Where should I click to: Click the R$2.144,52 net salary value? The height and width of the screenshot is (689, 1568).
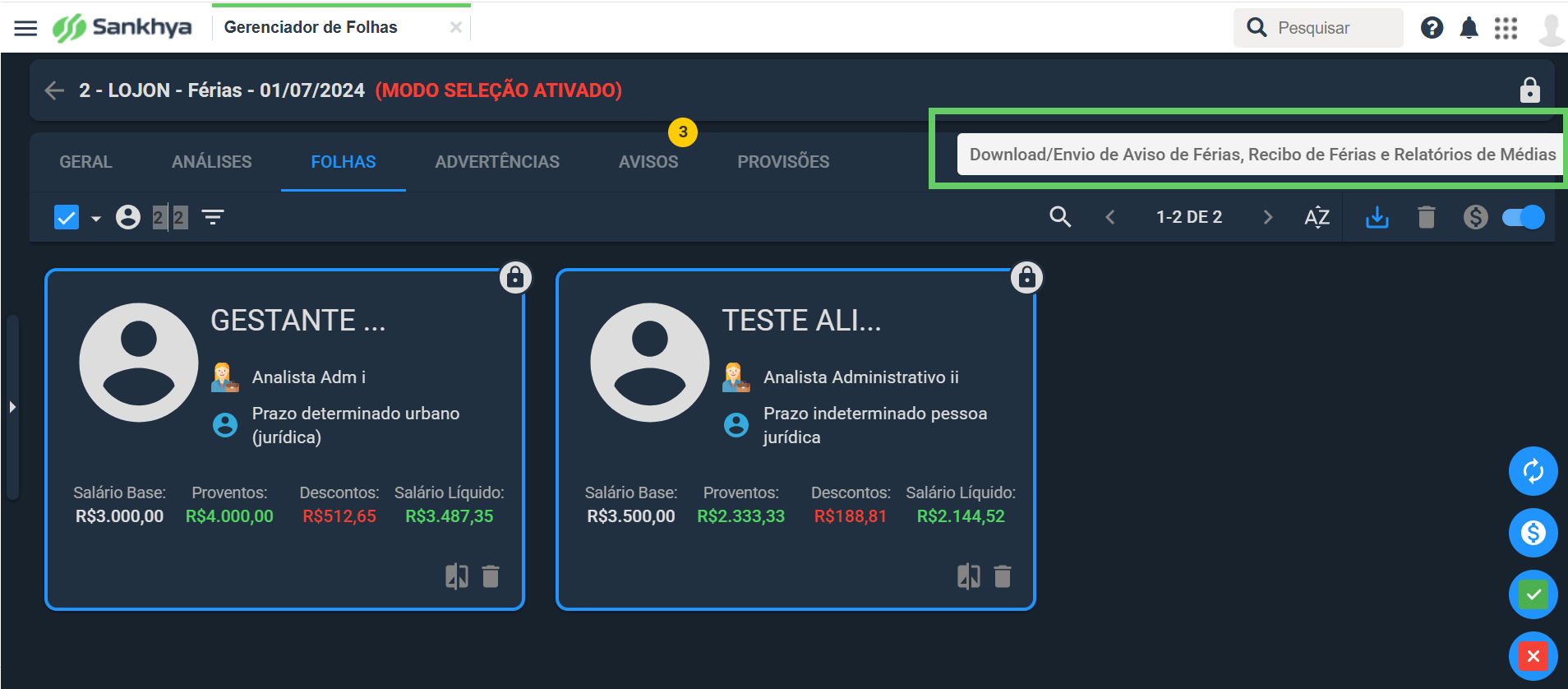(961, 516)
